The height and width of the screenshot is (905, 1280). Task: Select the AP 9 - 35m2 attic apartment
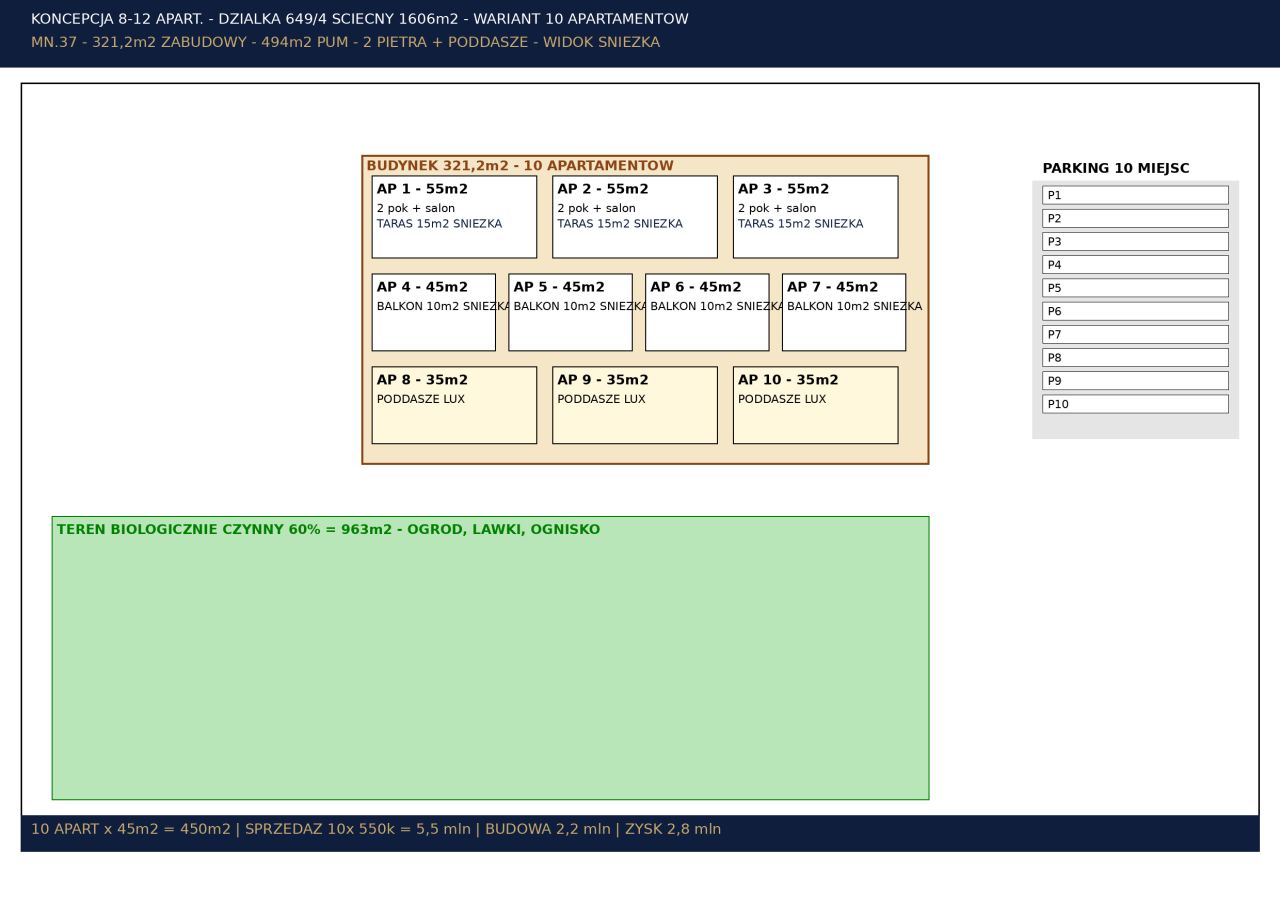coord(635,405)
